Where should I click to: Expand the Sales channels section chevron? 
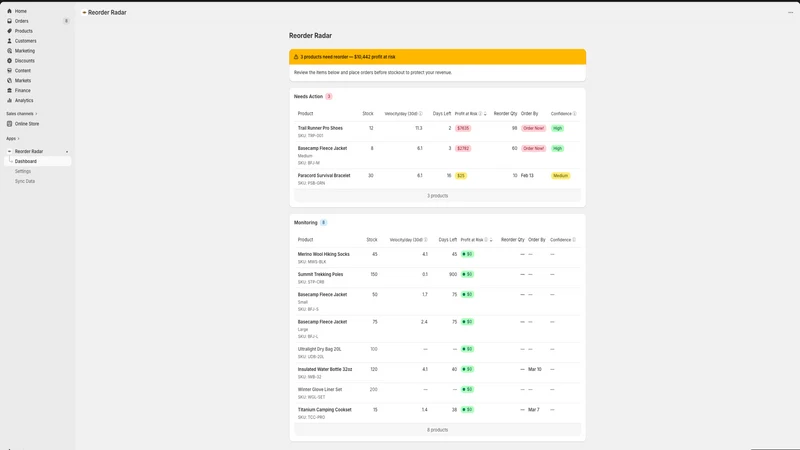point(36,114)
